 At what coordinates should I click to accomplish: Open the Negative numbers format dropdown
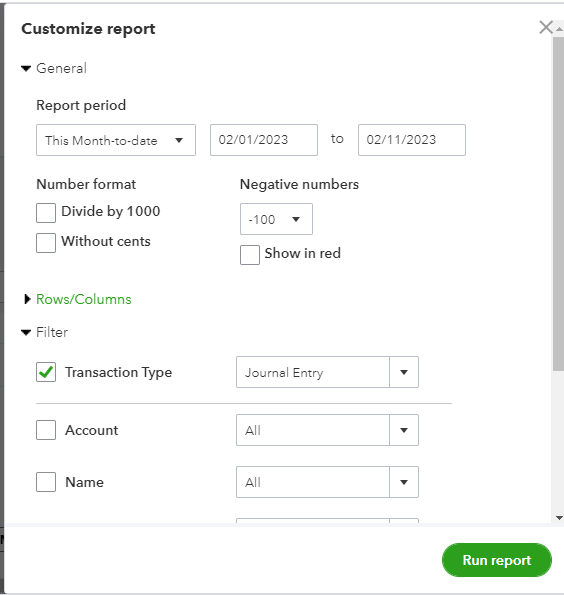coord(276,219)
